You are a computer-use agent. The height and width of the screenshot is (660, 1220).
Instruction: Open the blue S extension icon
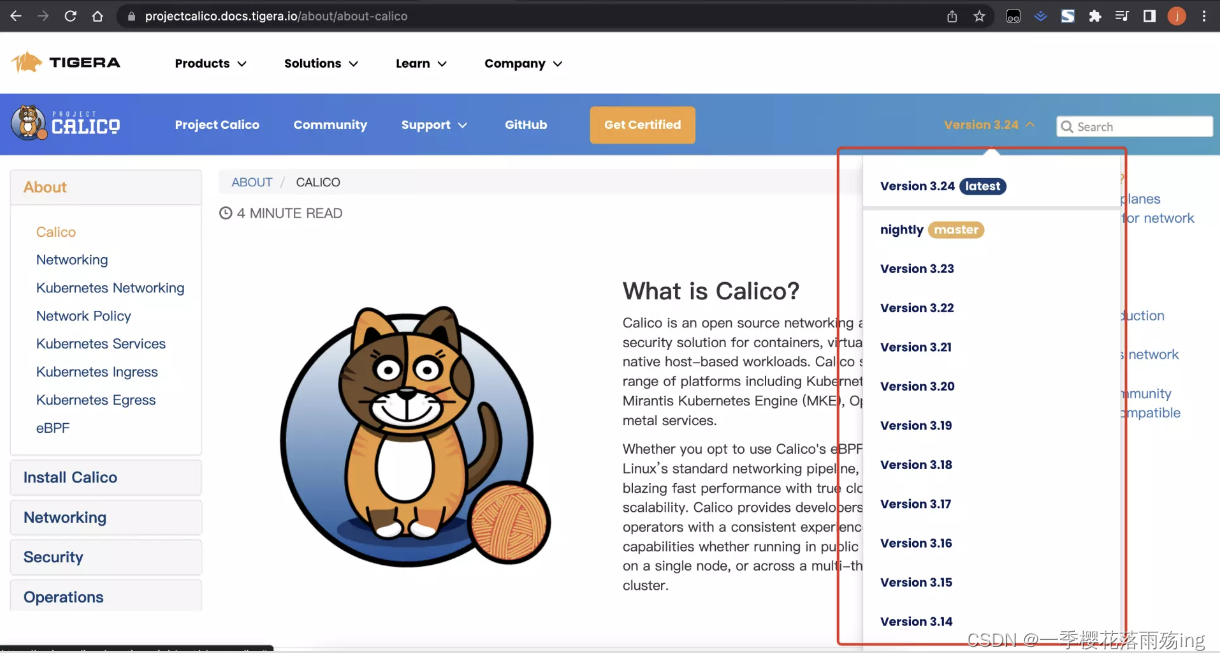[x=1068, y=16]
